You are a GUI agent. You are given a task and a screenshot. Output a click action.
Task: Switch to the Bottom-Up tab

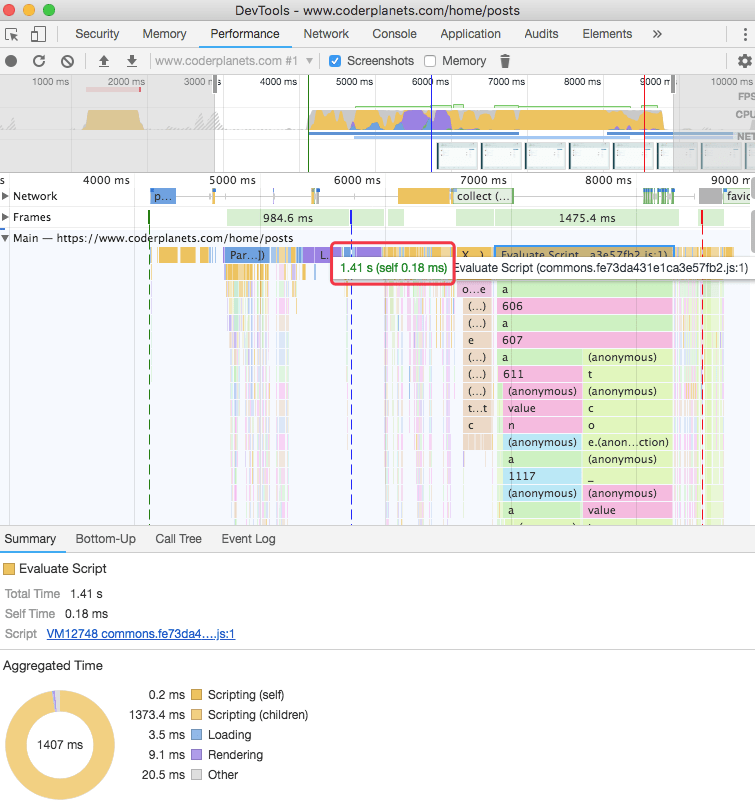pos(106,539)
